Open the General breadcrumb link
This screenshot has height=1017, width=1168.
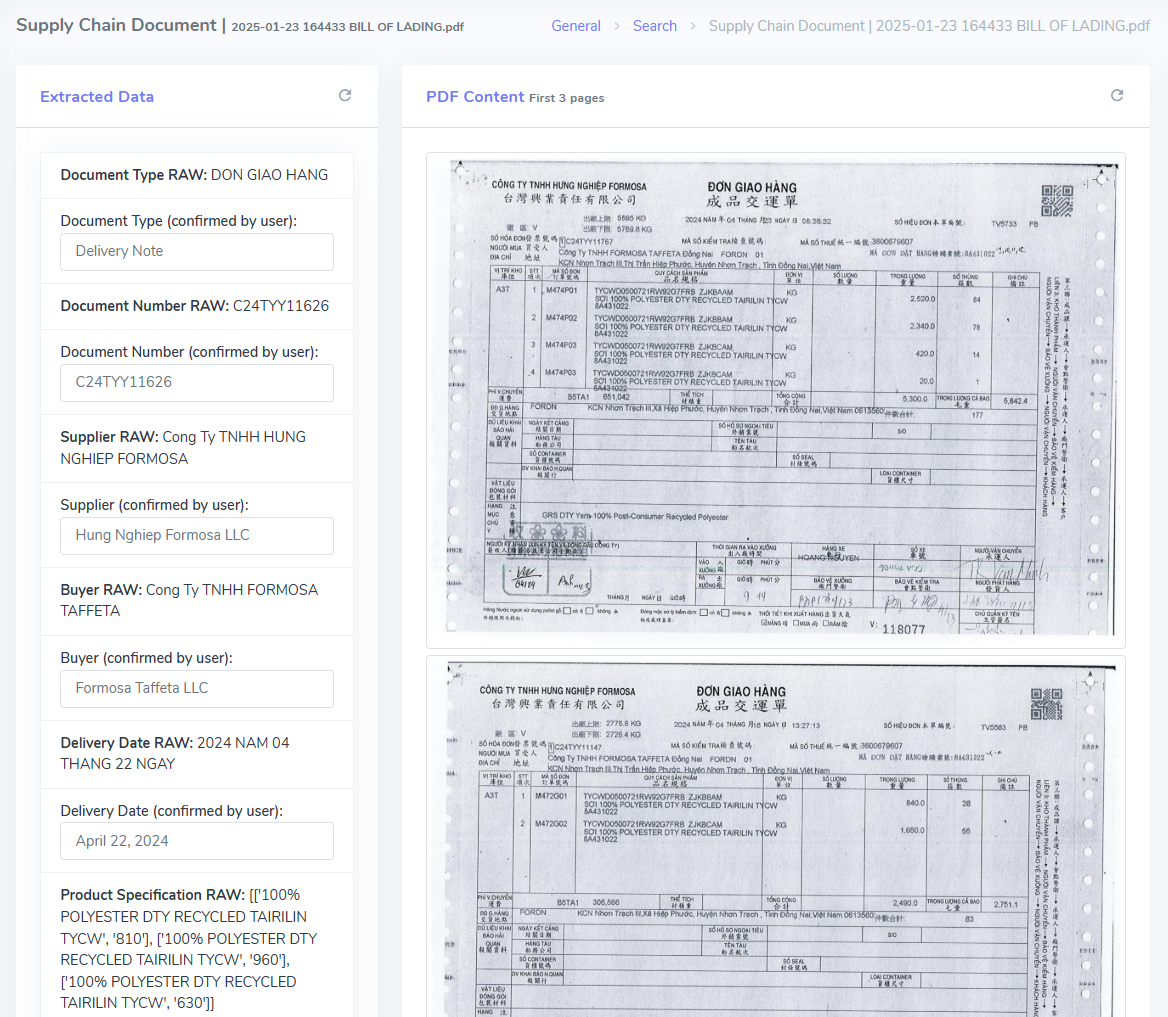coord(576,26)
